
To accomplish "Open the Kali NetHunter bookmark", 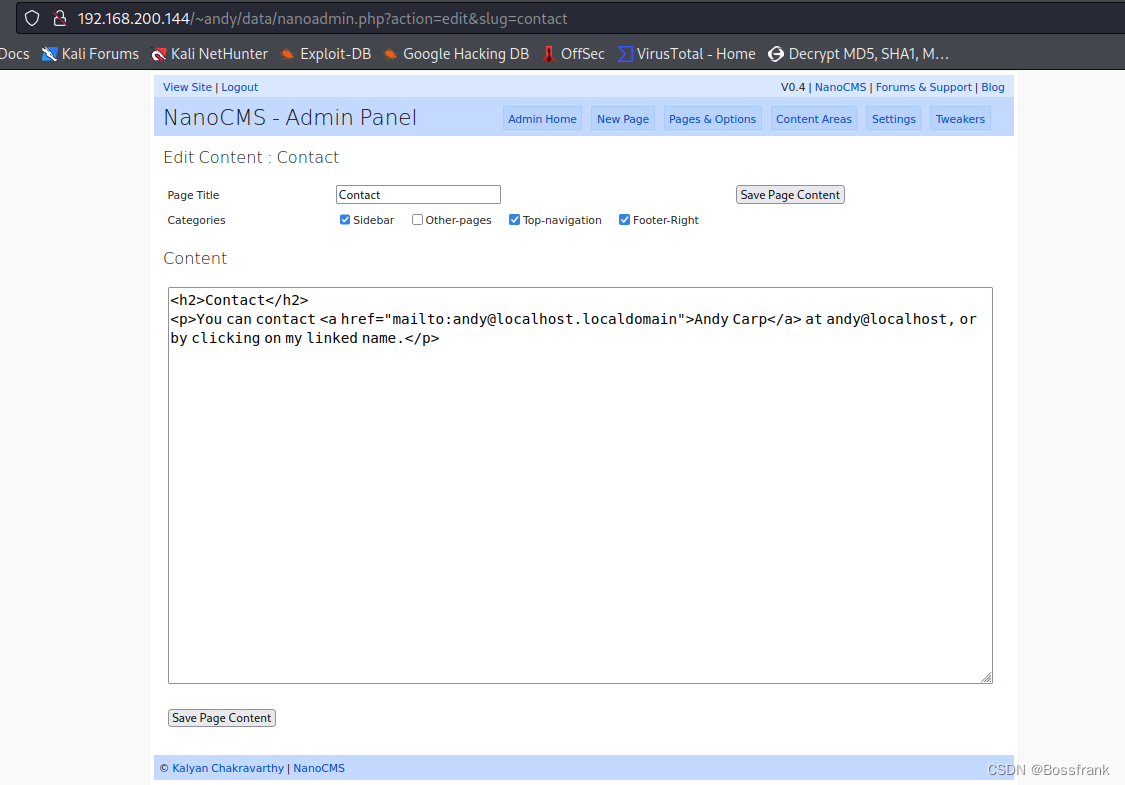I will (x=210, y=54).
